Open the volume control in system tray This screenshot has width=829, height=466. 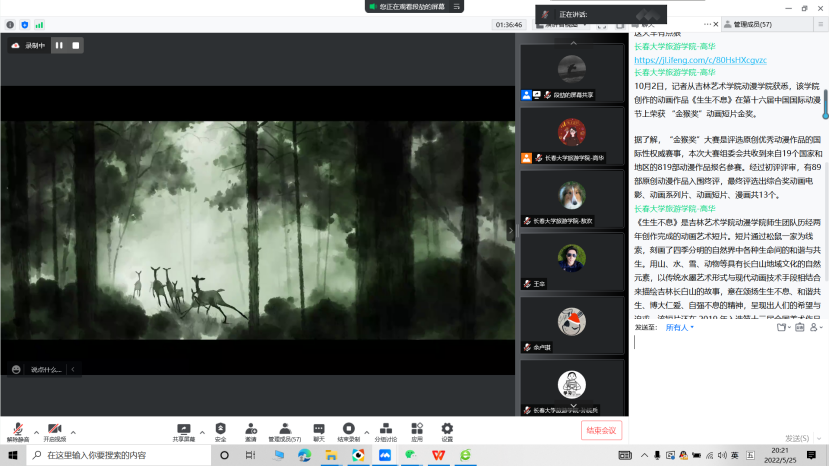coord(722,455)
